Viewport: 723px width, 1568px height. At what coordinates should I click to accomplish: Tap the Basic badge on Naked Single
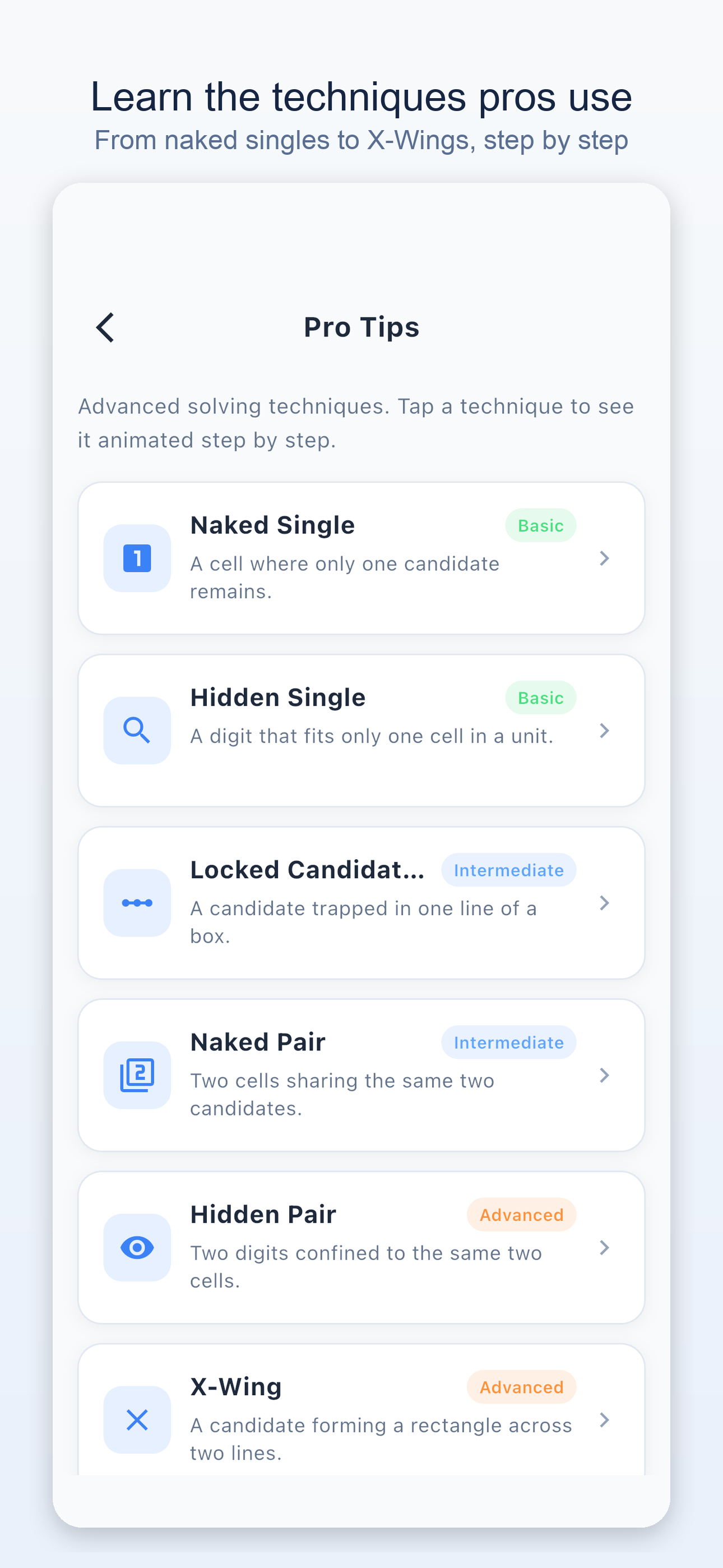click(540, 525)
